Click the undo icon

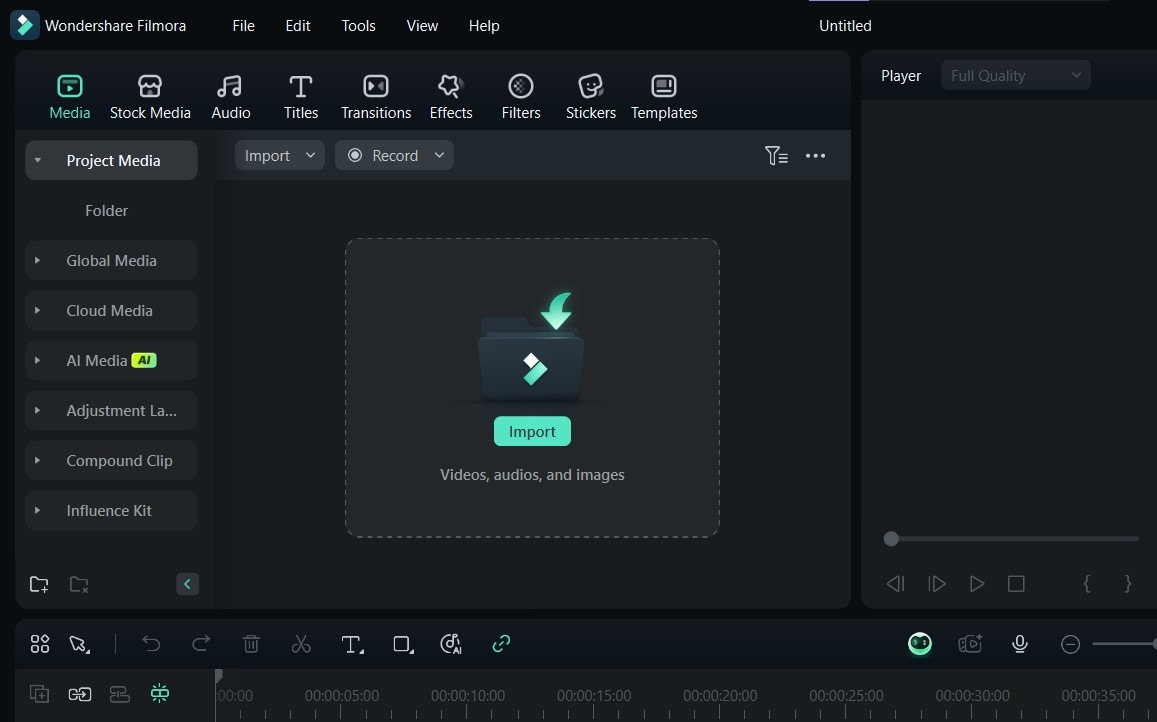coord(151,644)
